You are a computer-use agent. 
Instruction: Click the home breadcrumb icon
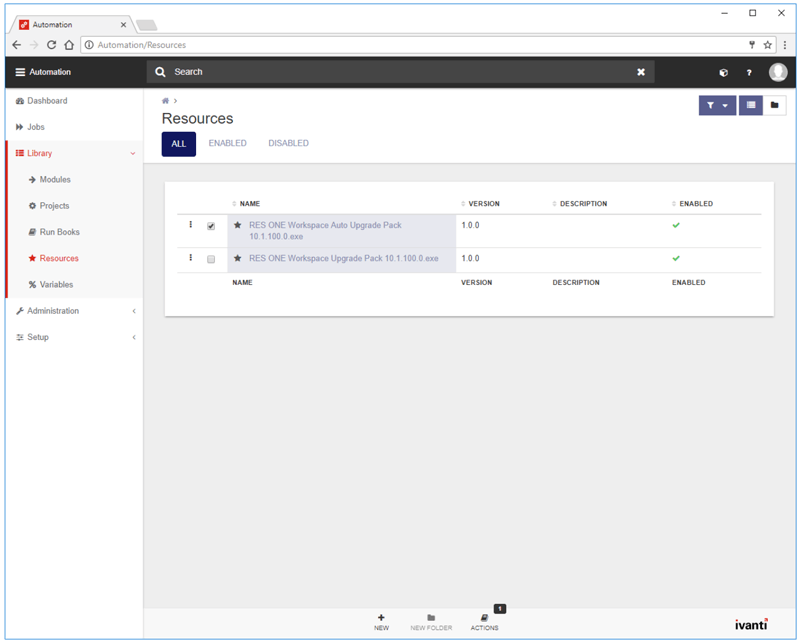click(x=165, y=101)
